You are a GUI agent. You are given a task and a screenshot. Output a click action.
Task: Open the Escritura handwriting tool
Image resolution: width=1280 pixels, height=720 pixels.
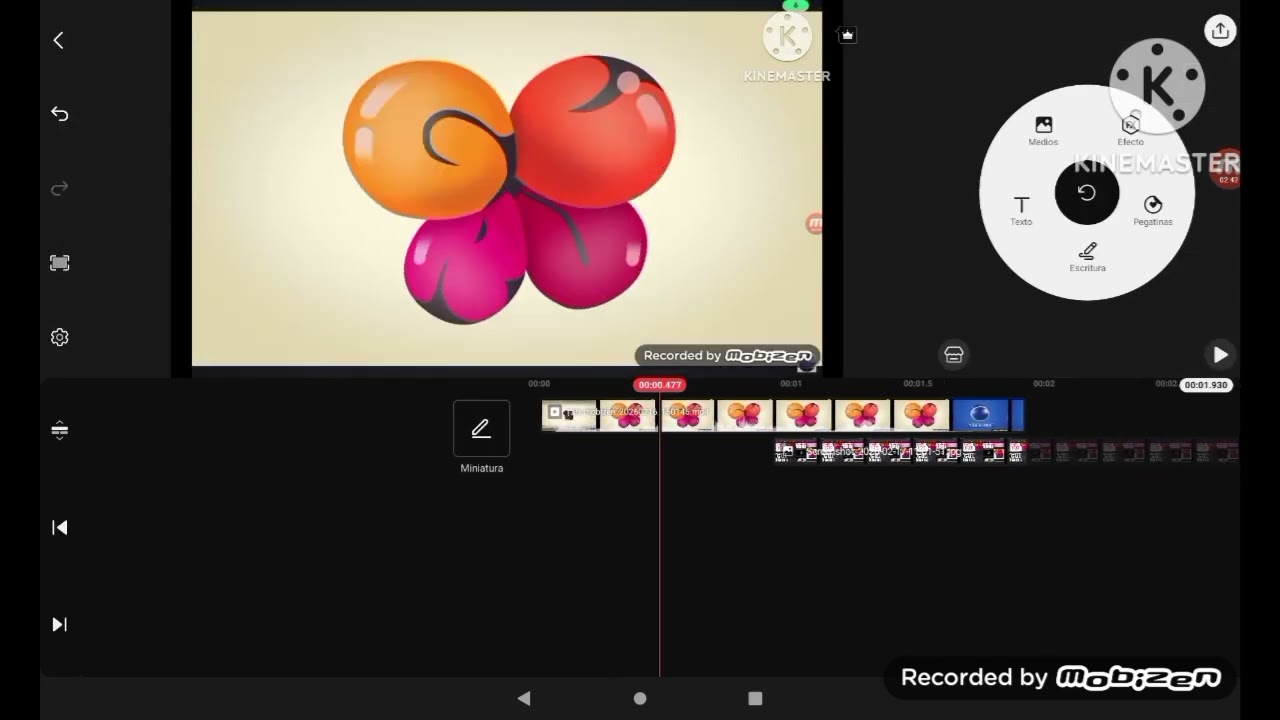(x=1087, y=257)
